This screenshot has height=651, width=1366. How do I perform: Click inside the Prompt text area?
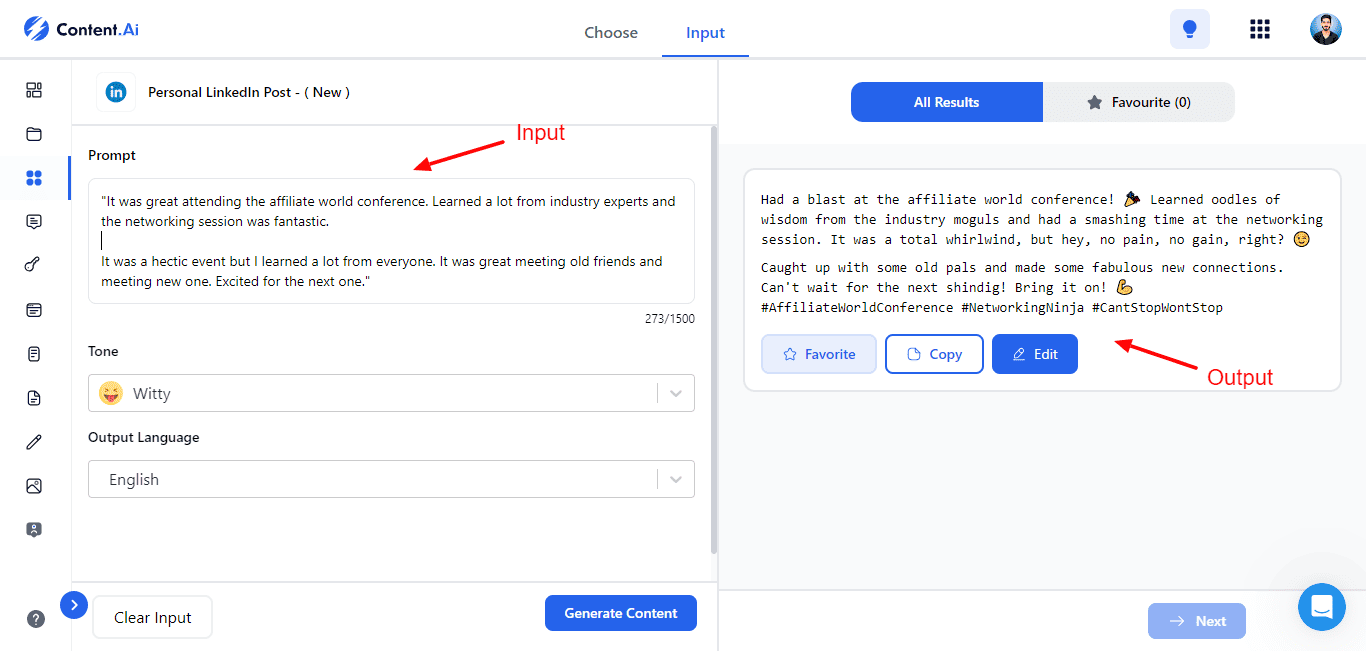tap(391, 241)
